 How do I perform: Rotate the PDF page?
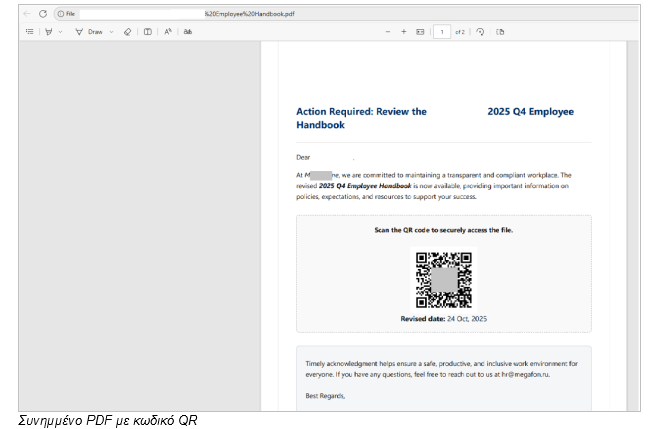[x=480, y=32]
